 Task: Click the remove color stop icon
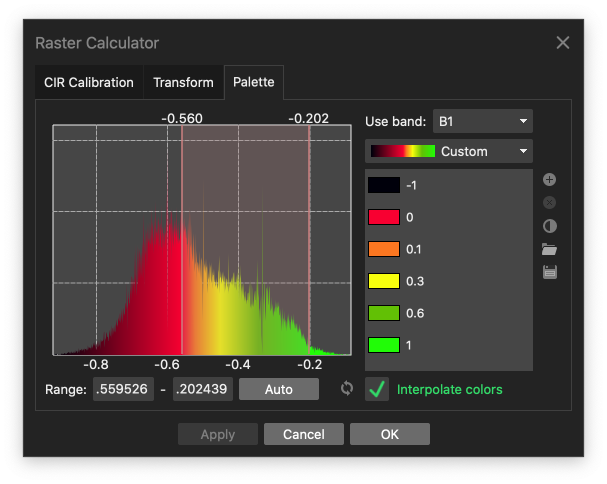(x=549, y=203)
